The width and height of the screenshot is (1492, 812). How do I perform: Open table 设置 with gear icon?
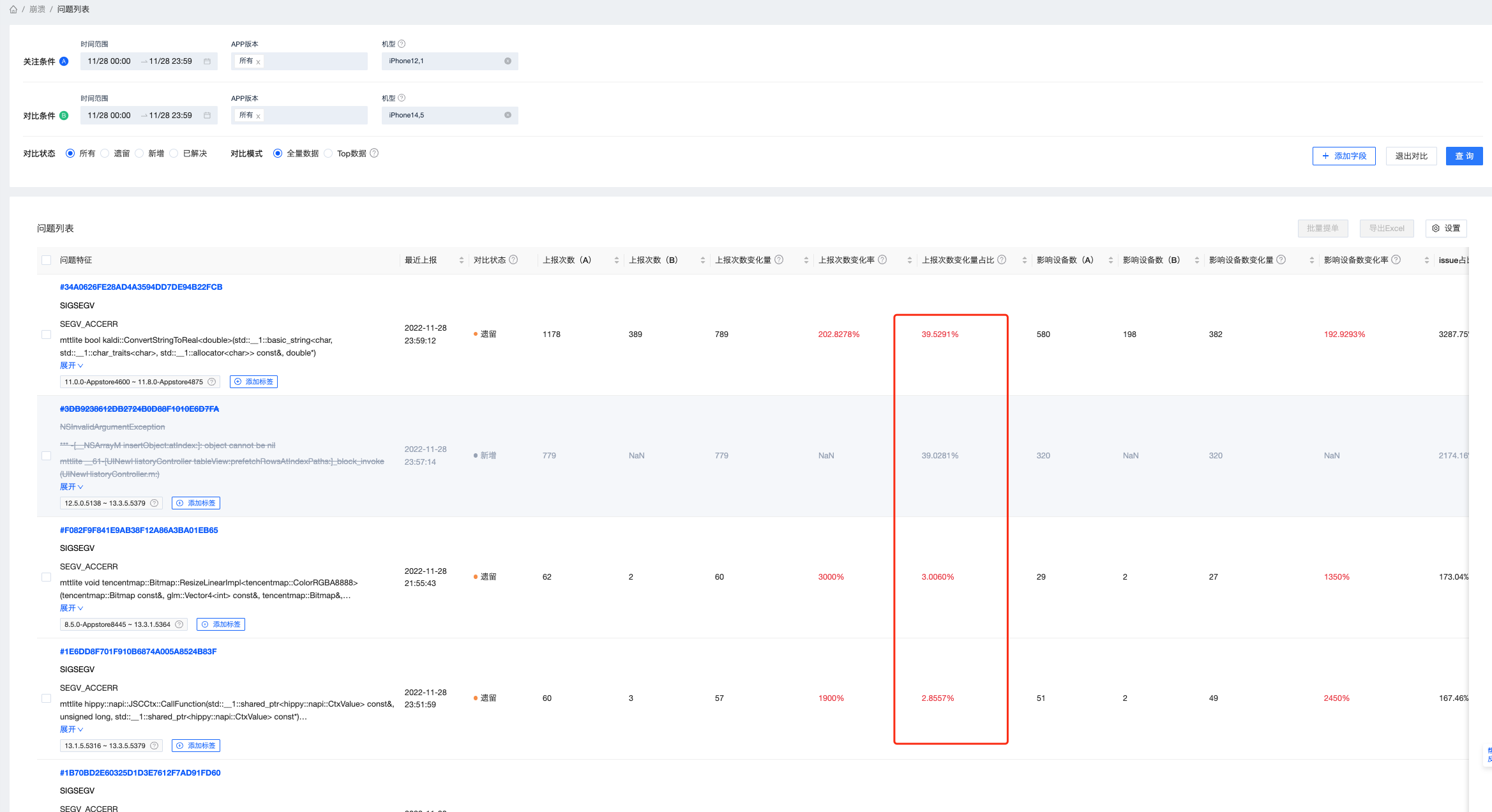pos(1446,229)
